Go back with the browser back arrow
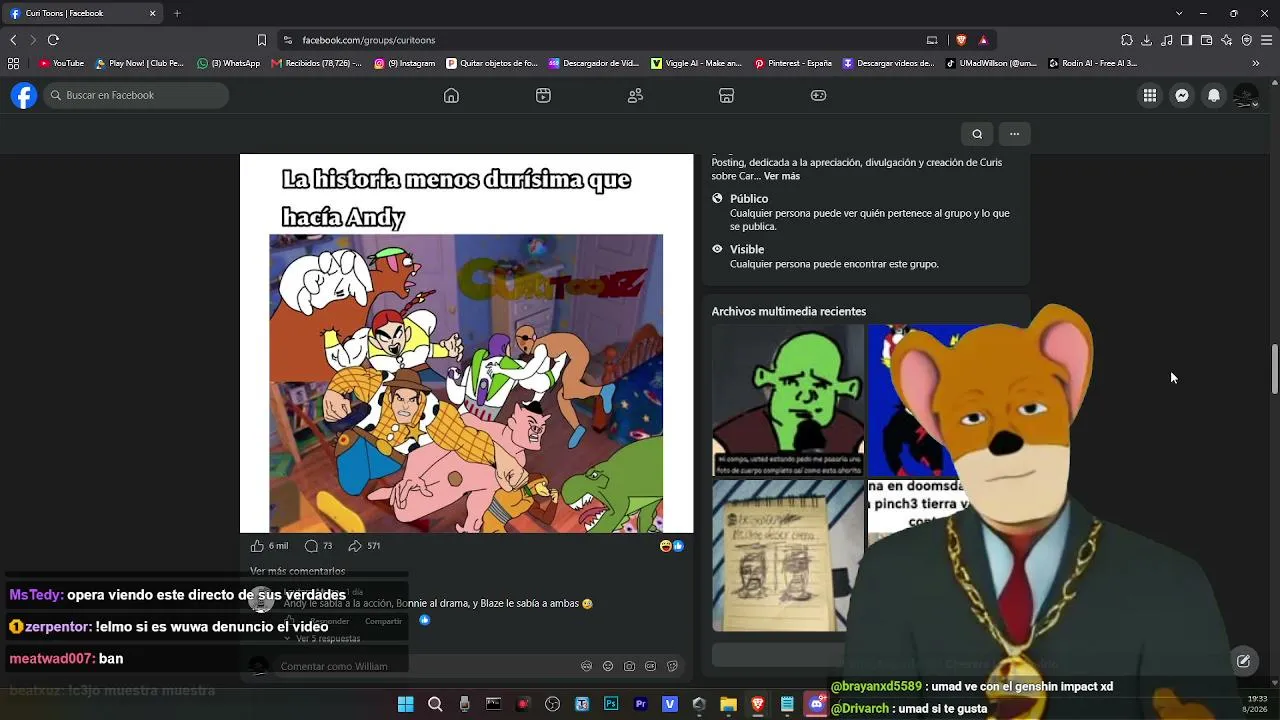 [13, 40]
